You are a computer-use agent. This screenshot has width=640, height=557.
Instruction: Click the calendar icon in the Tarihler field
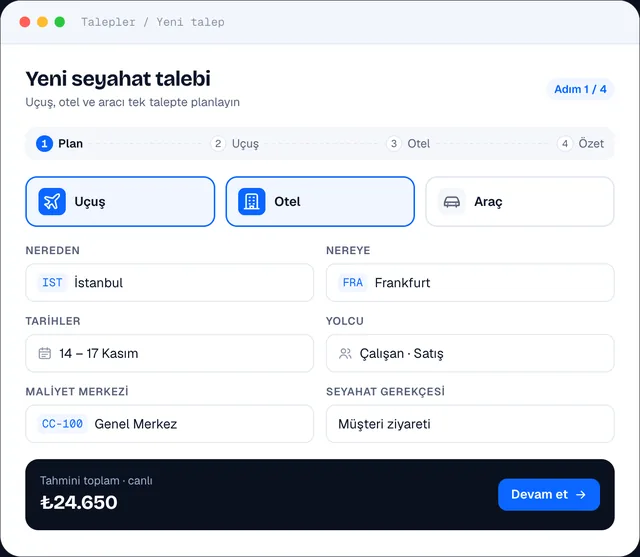(x=44, y=353)
